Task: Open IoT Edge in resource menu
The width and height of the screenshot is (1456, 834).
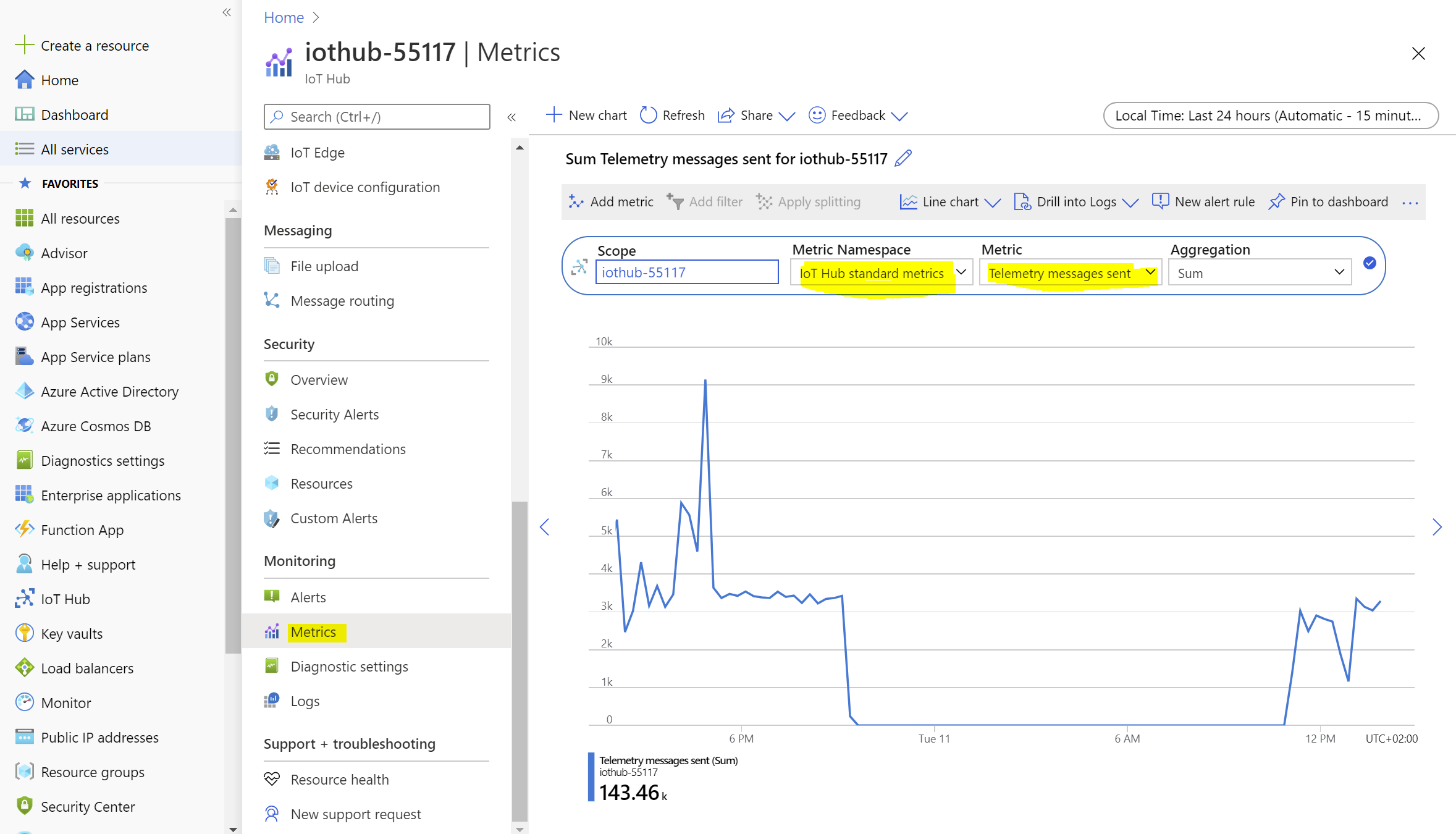Action: click(x=318, y=153)
